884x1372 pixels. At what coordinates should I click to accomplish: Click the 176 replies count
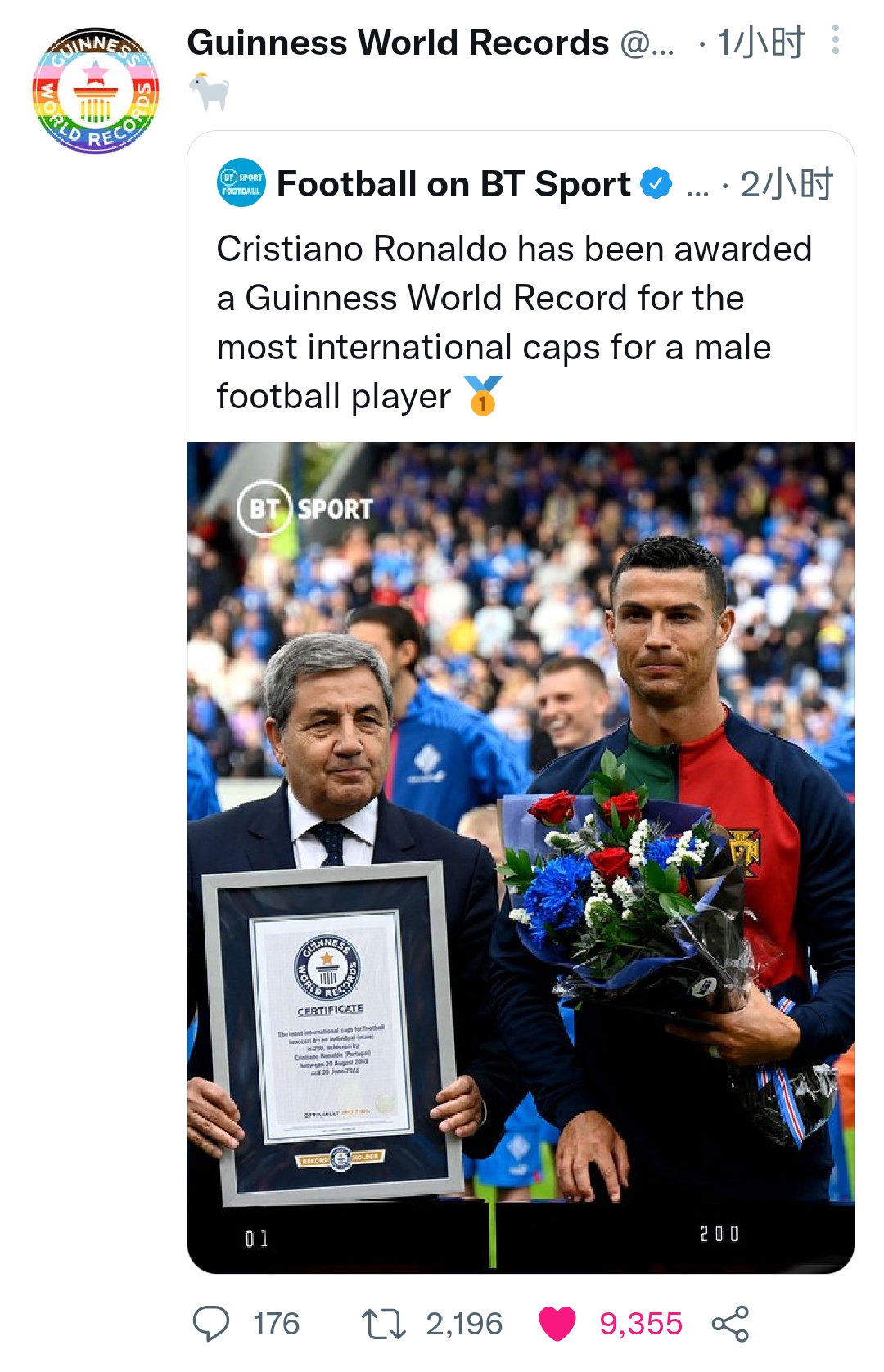point(276,1324)
